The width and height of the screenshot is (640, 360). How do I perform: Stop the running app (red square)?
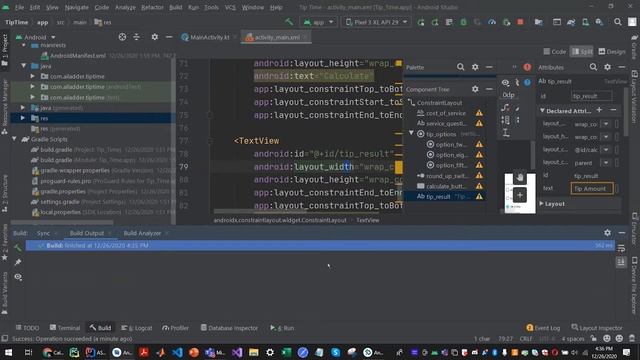[x=520, y=22]
